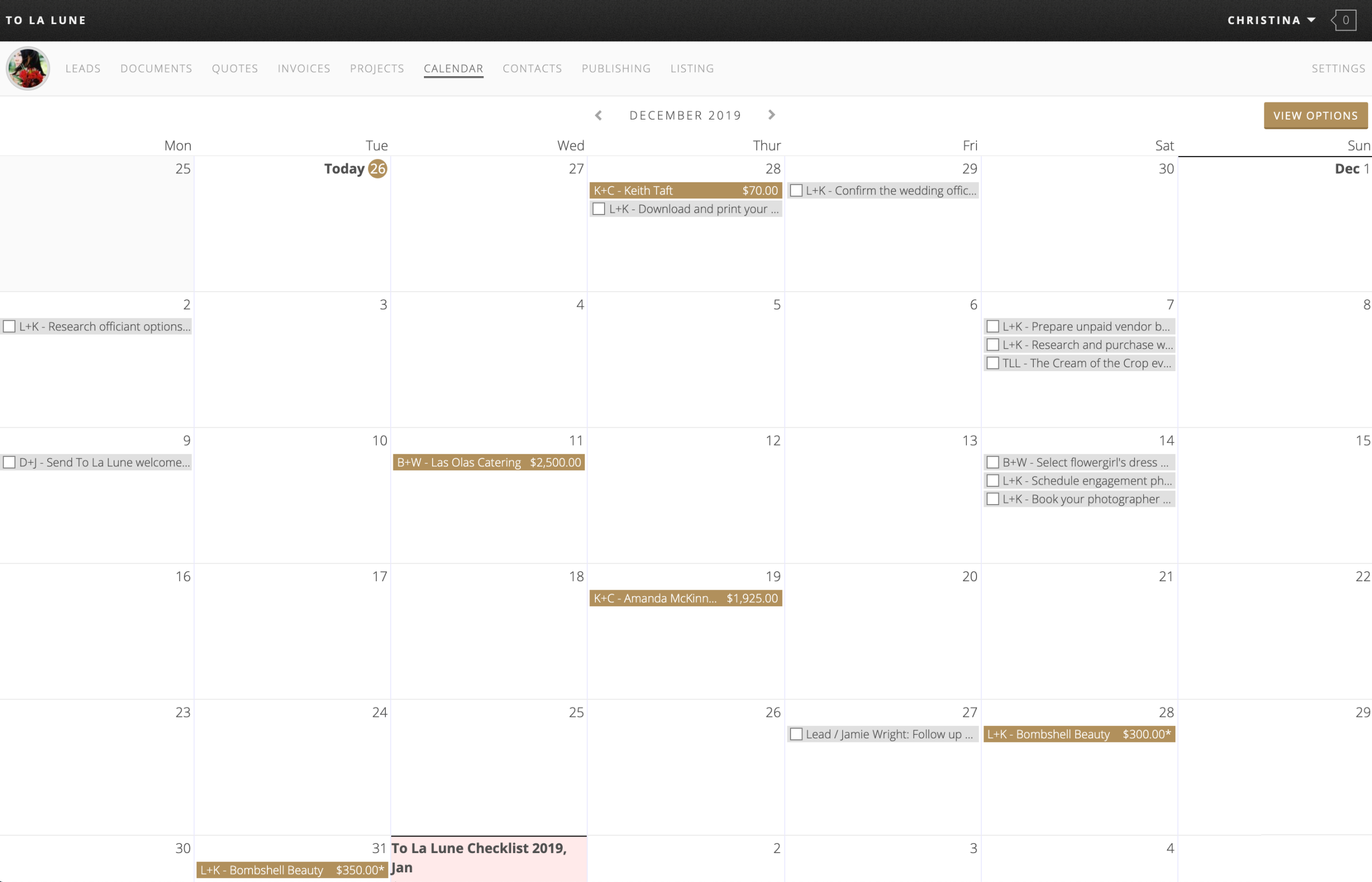The height and width of the screenshot is (882, 1372).
Task: Open the K+C Keith Taft $70.00 event
Action: pos(685,190)
